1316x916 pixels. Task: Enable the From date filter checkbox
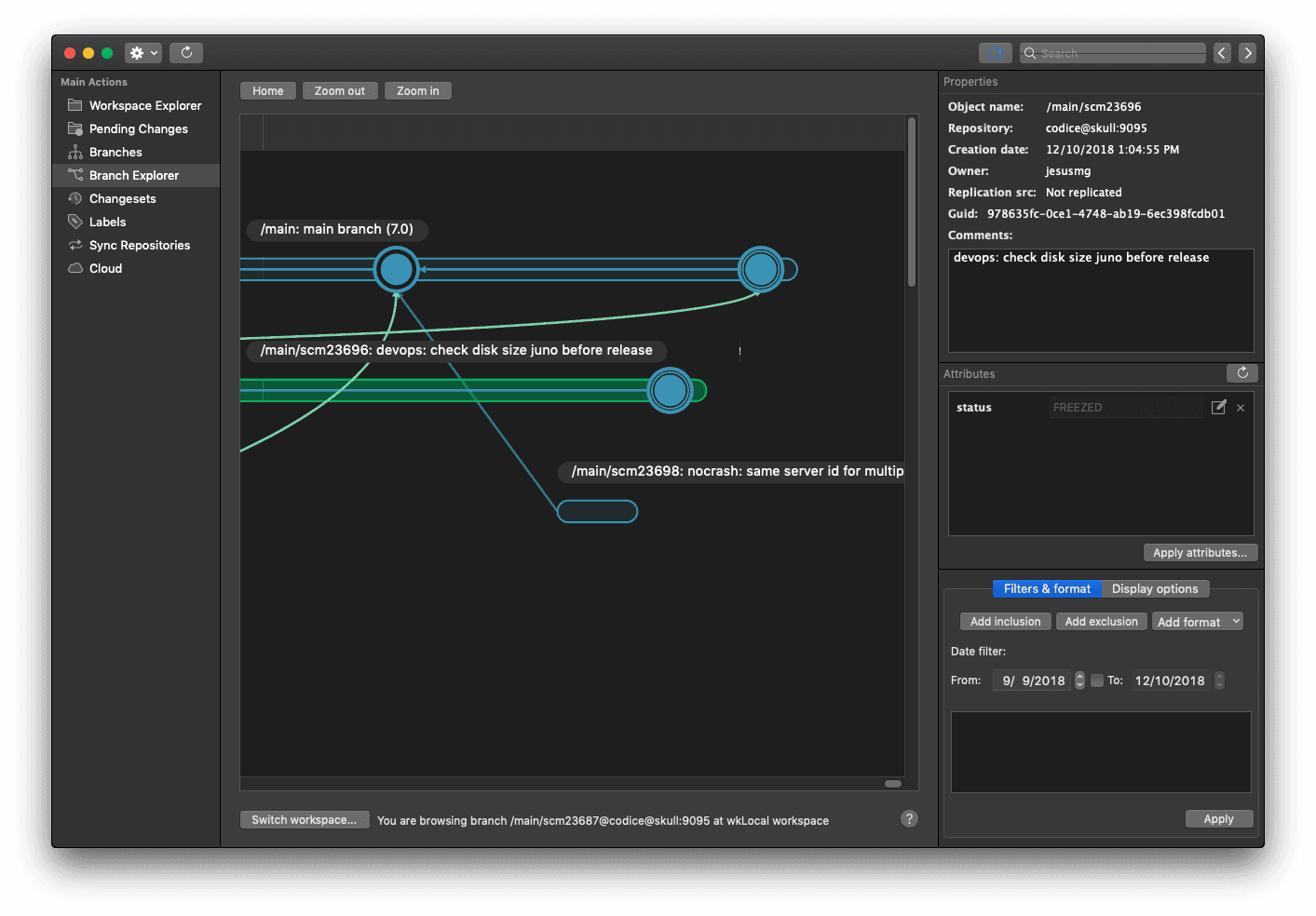pyautogui.click(x=1096, y=680)
